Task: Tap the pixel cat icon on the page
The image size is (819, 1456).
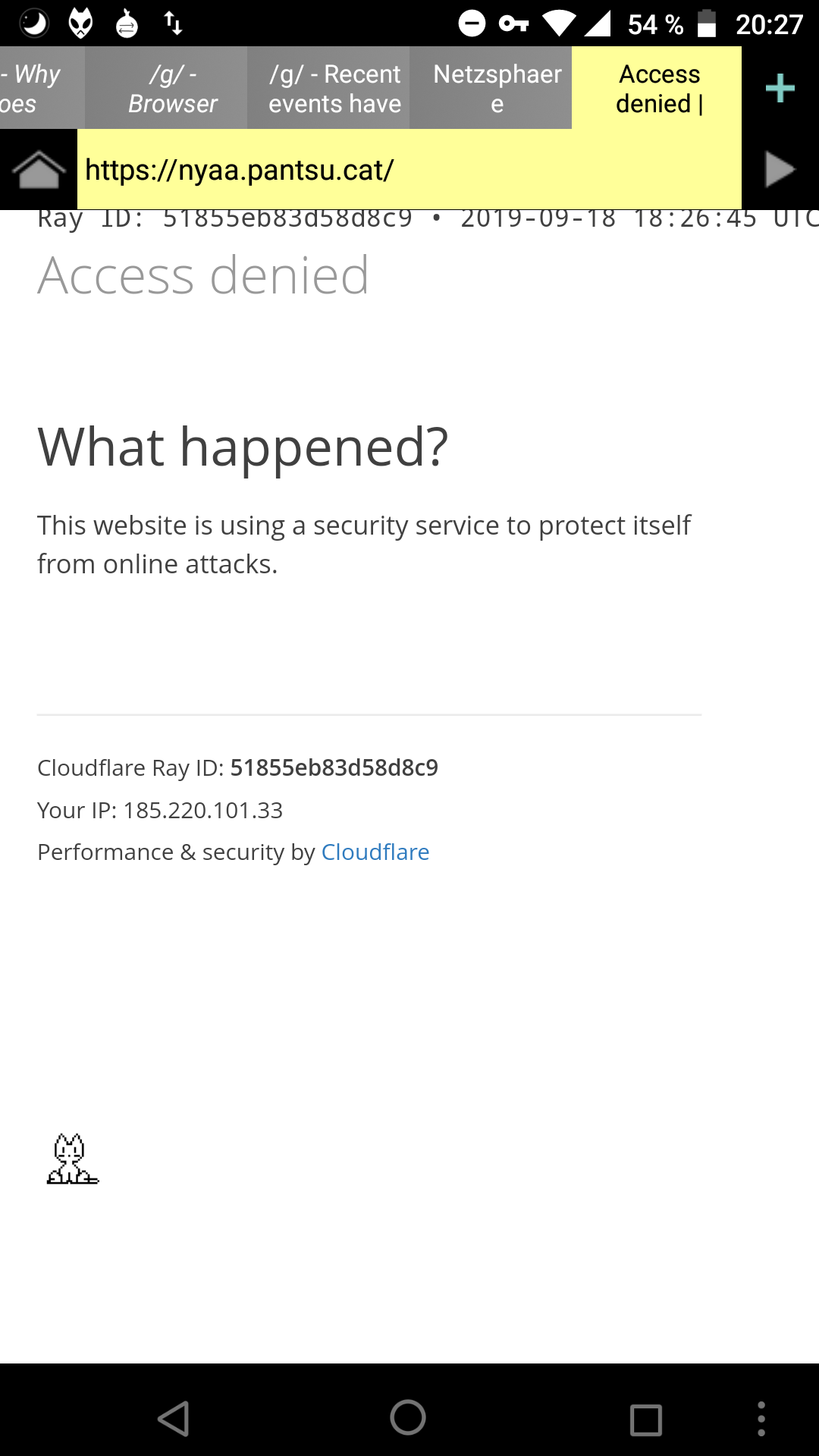Action: pyautogui.click(x=72, y=1159)
